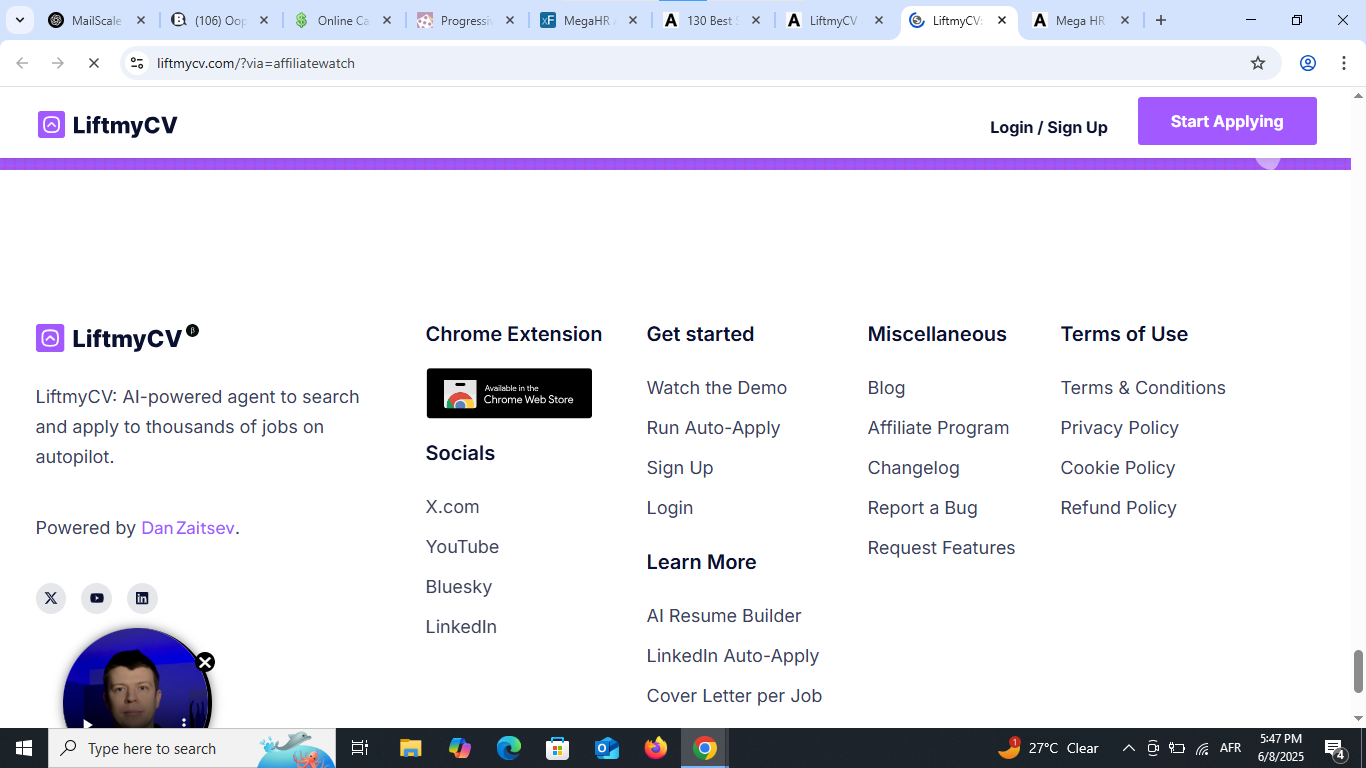This screenshot has height=768, width=1366.
Task: Open Microsoft Store from taskbar
Action: [x=558, y=748]
